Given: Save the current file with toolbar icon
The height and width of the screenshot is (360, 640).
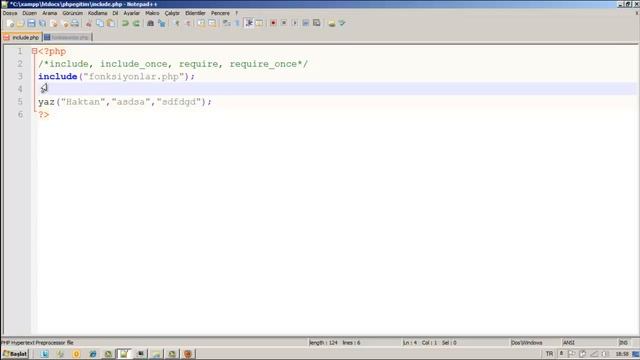Looking at the screenshot, I should tap(31, 23).
